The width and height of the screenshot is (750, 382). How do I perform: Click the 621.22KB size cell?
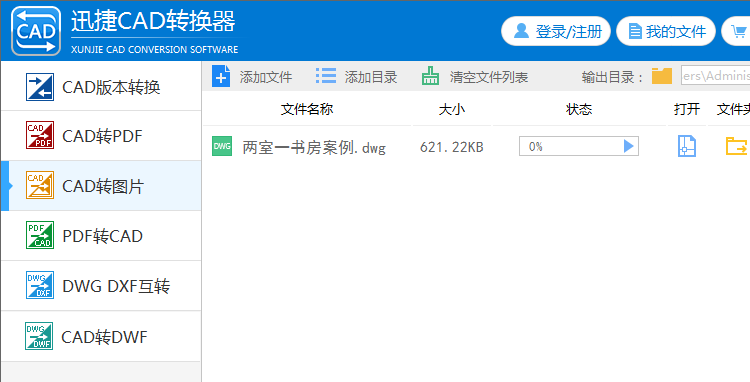[x=452, y=147]
